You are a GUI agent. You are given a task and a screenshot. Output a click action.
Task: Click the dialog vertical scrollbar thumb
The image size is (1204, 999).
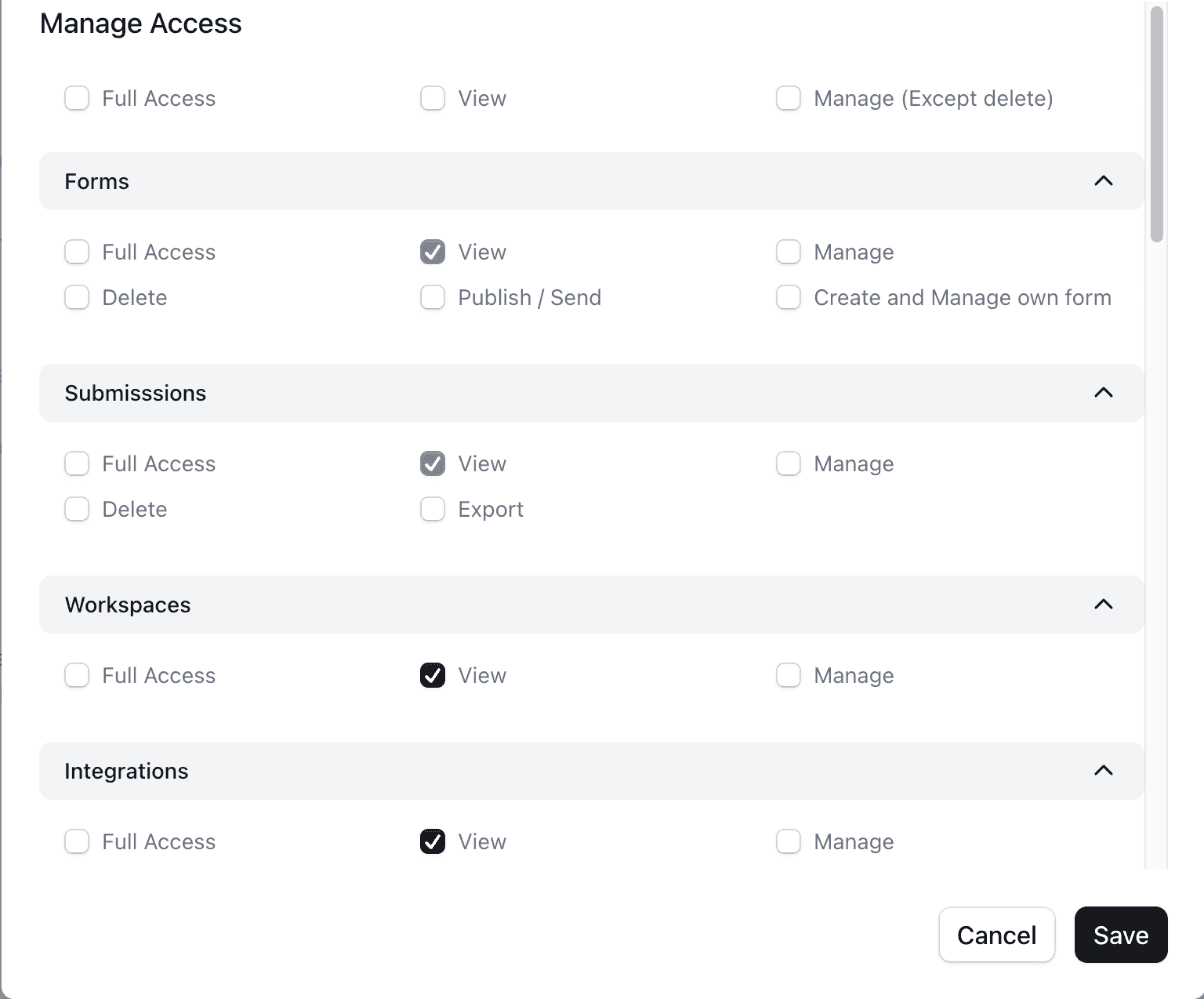pyautogui.click(x=1157, y=124)
